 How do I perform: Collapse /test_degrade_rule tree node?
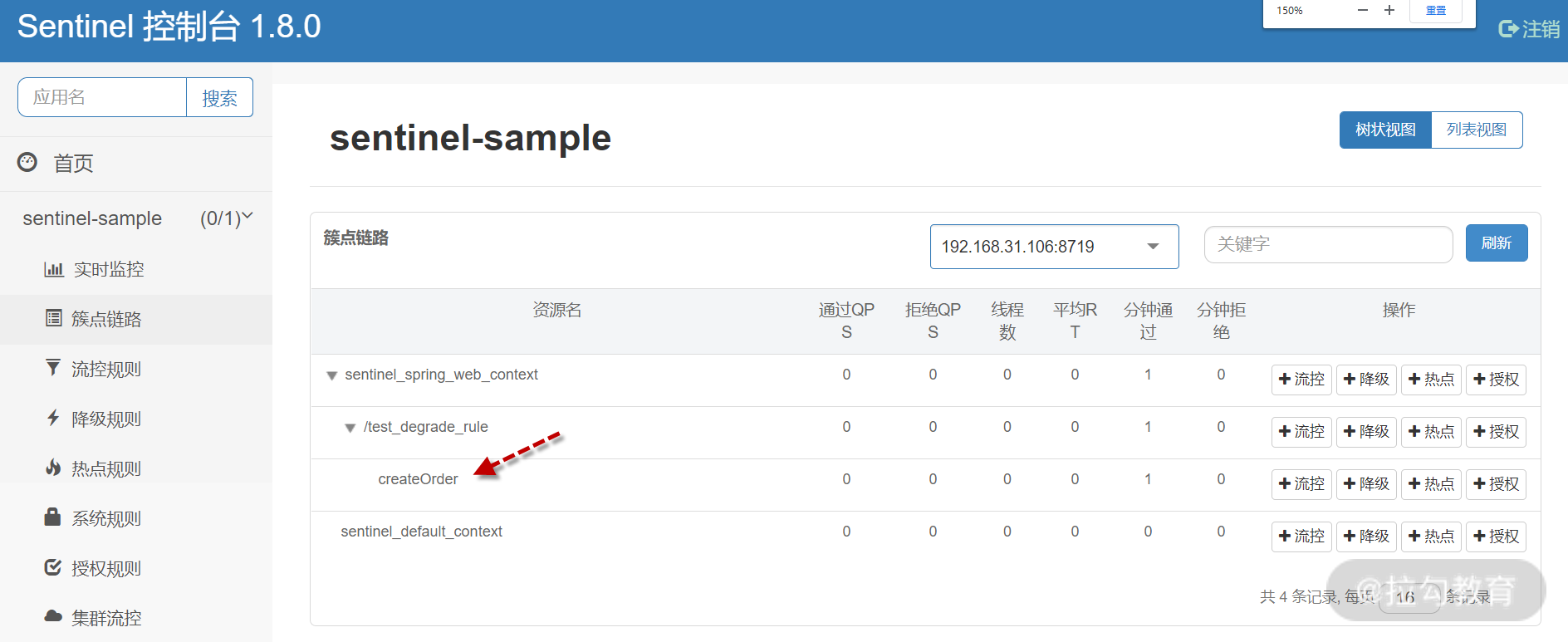350,429
